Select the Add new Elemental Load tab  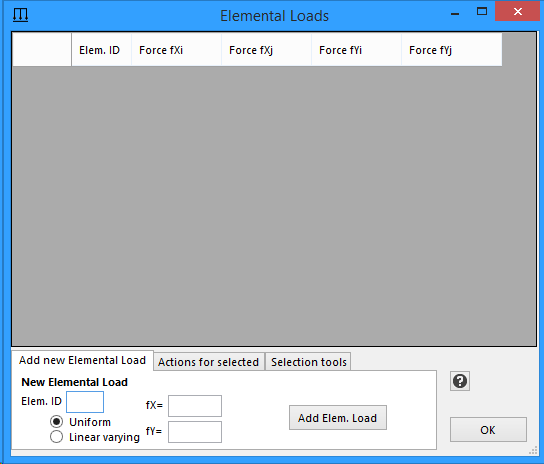click(82, 360)
